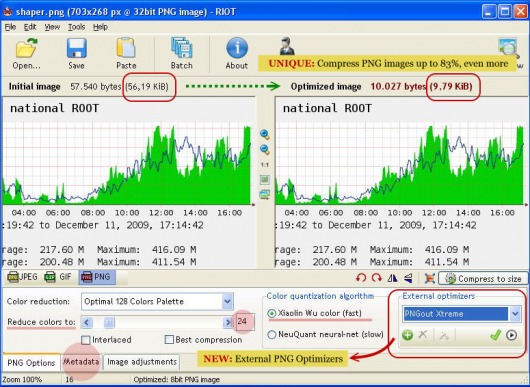Switch to the Metadata tab
Viewport: 530px width, 387px height.
(81, 362)
